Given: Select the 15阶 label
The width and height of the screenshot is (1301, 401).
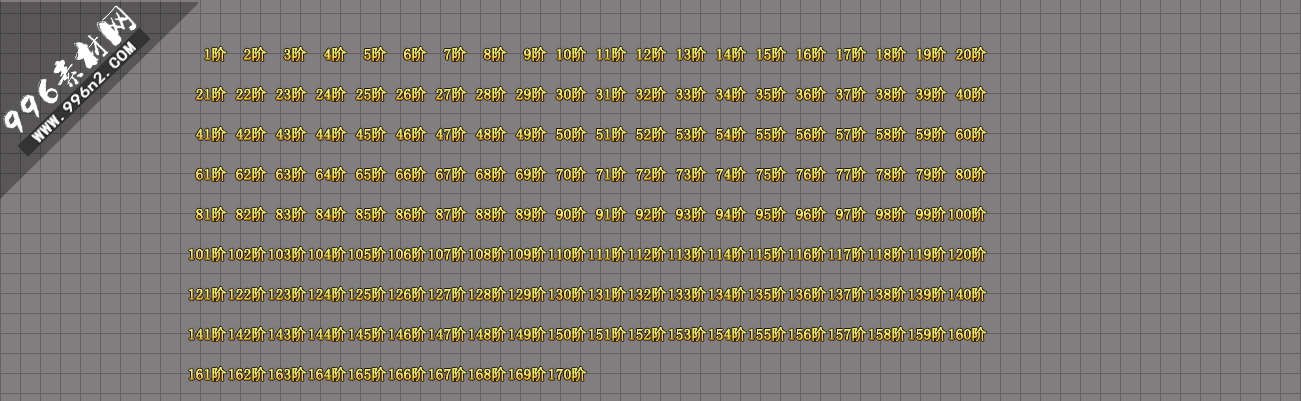Looking at the screenshot, I should [x=771, y=55].
